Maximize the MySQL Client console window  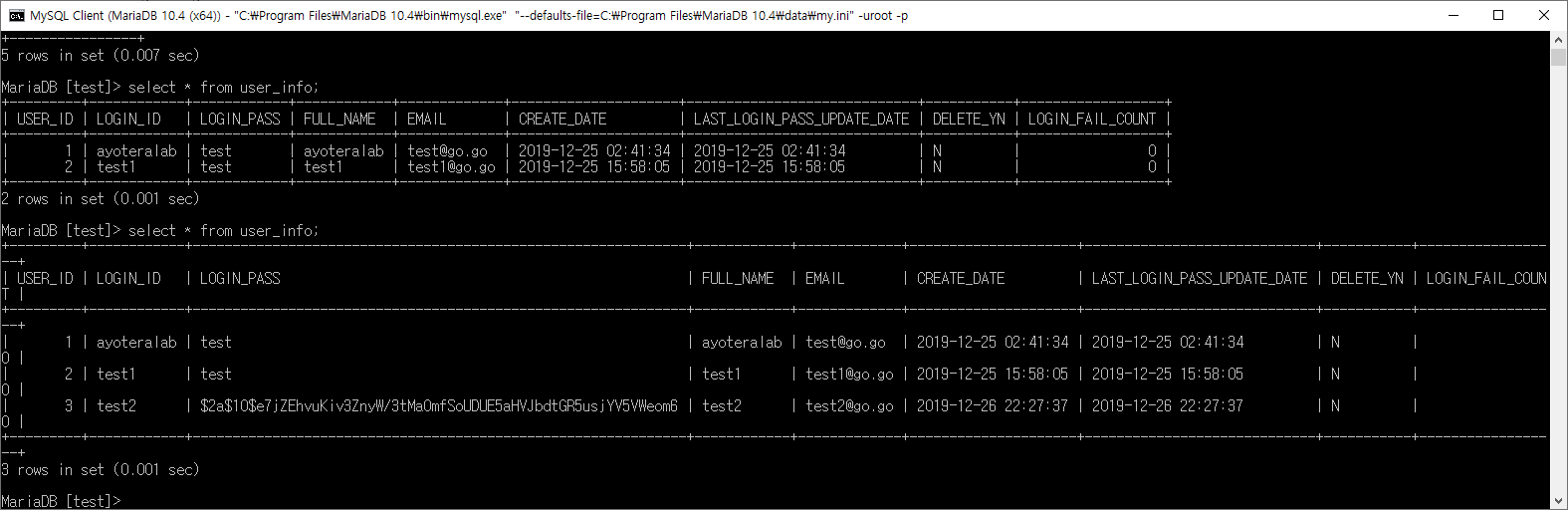(1498, 15)
